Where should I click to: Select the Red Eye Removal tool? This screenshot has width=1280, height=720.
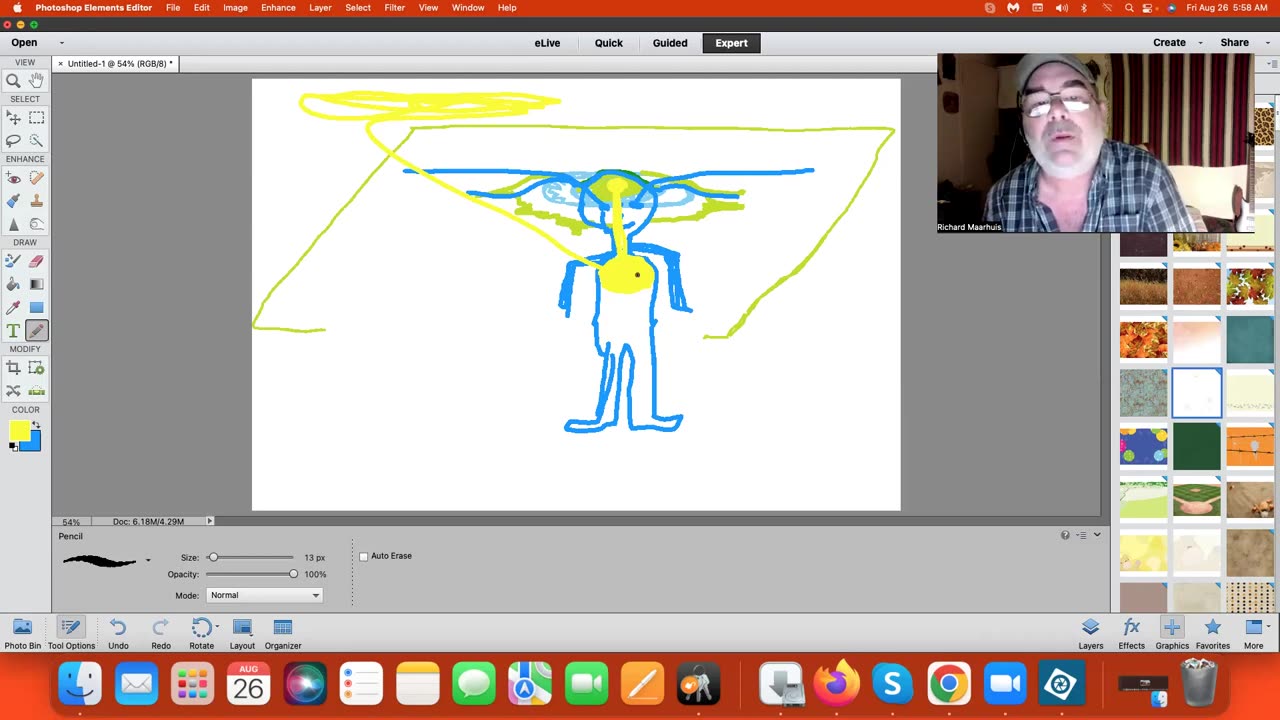coord(13,178)
